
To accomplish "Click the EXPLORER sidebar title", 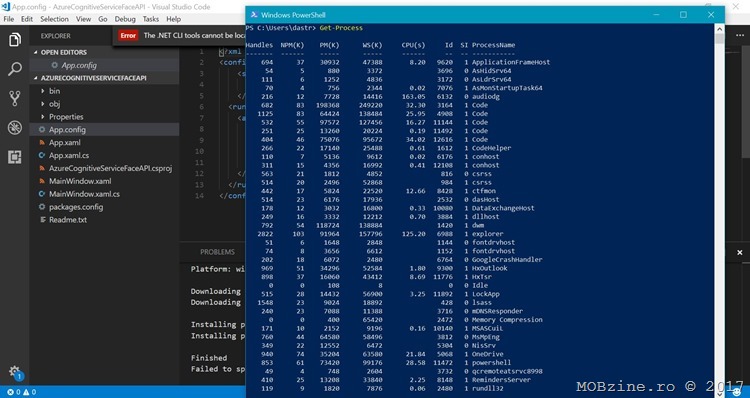I will coord(55,36).
